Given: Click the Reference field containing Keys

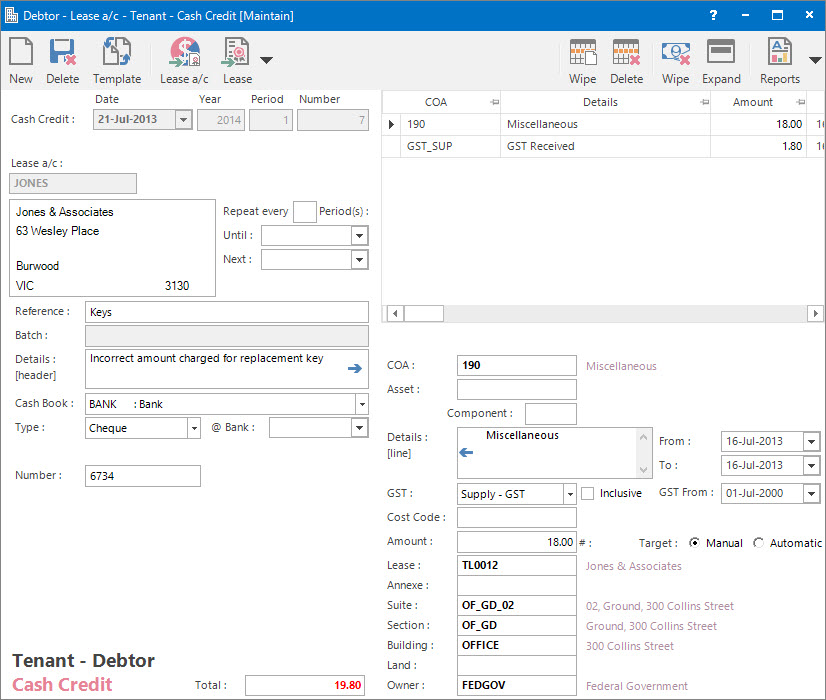Looking at the screenshot, I should tap(227, 312).
